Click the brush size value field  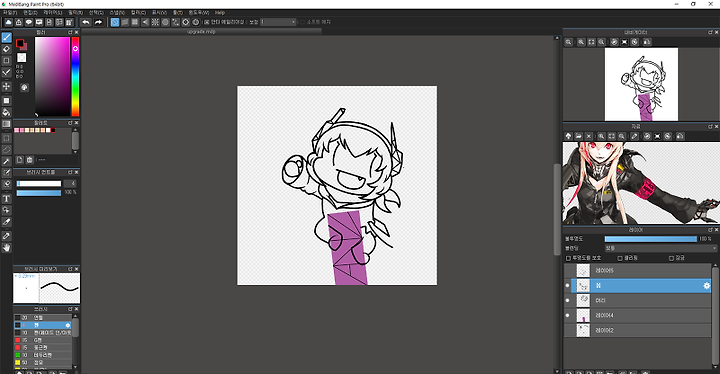tap(70, 183)
